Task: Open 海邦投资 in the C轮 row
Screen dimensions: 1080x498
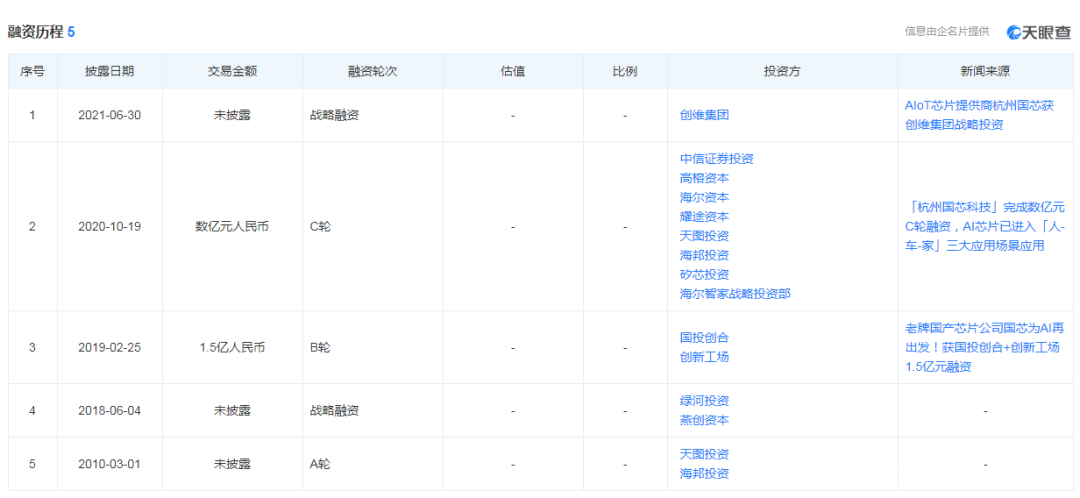Action: point(704,256)
